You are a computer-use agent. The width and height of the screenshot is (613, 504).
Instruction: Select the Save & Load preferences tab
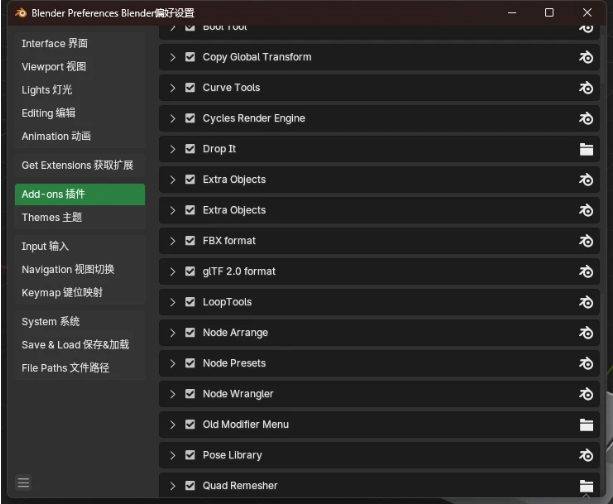(x=80, y=345)
